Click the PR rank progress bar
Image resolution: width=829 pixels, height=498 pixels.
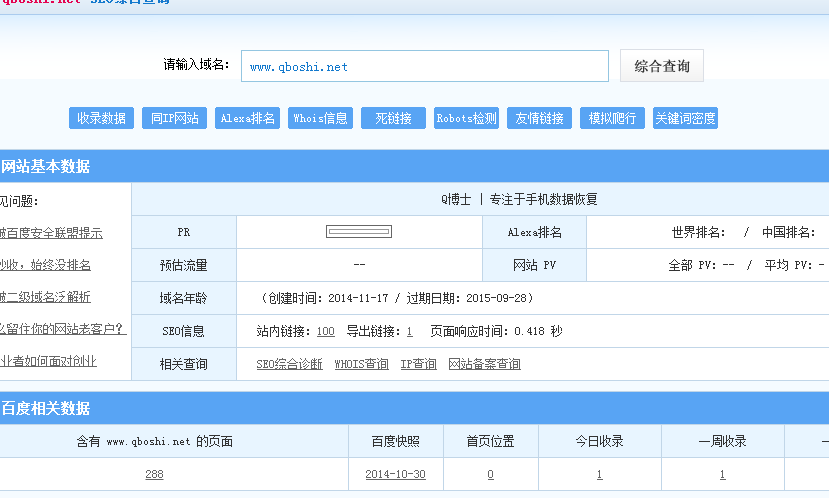coord(358,232)
